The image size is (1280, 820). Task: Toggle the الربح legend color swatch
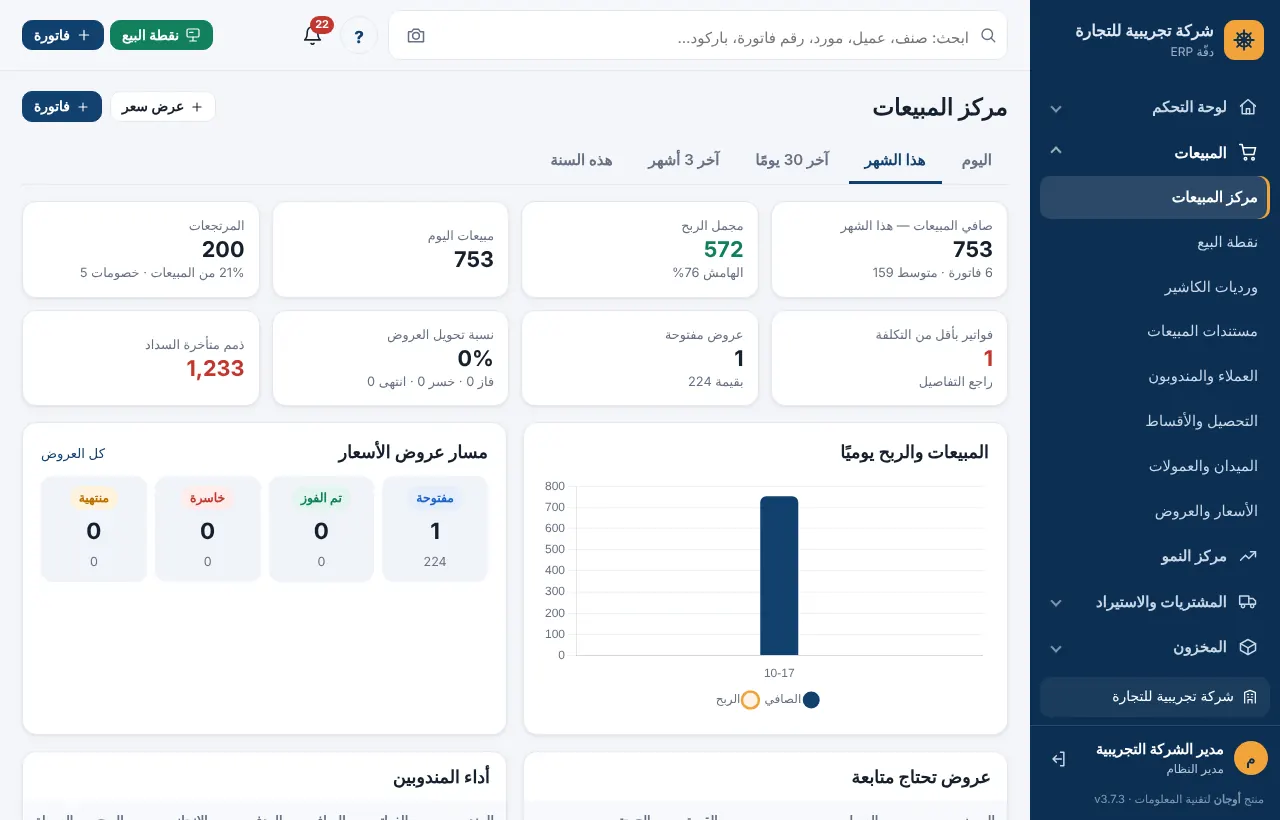pyautogui.click(x=750, y=700)
